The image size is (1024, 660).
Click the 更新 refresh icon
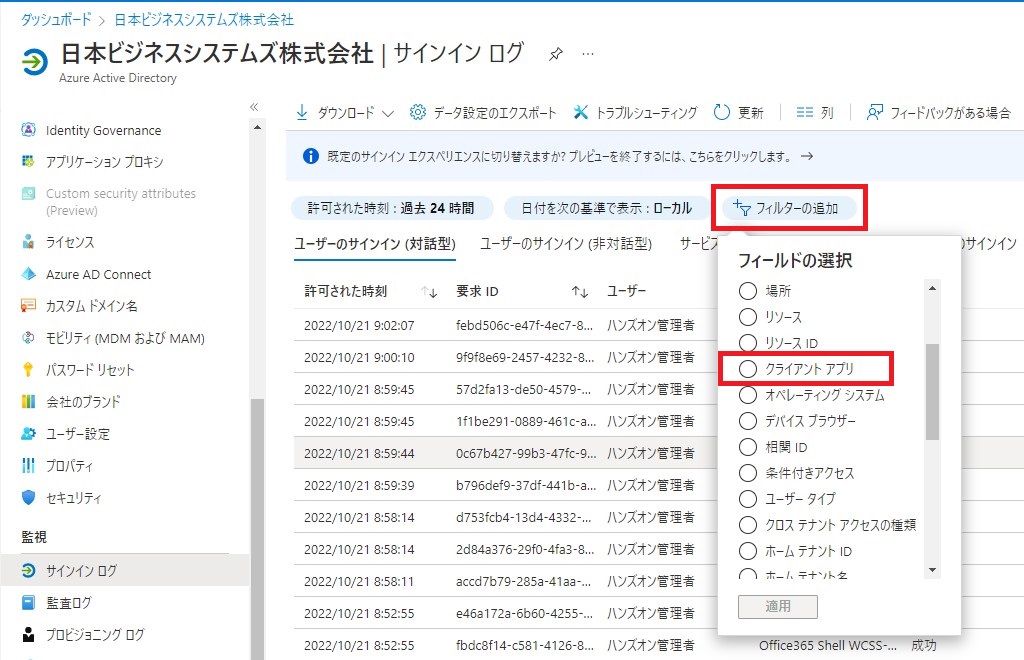pyautogui.click(x=722, y=112)
